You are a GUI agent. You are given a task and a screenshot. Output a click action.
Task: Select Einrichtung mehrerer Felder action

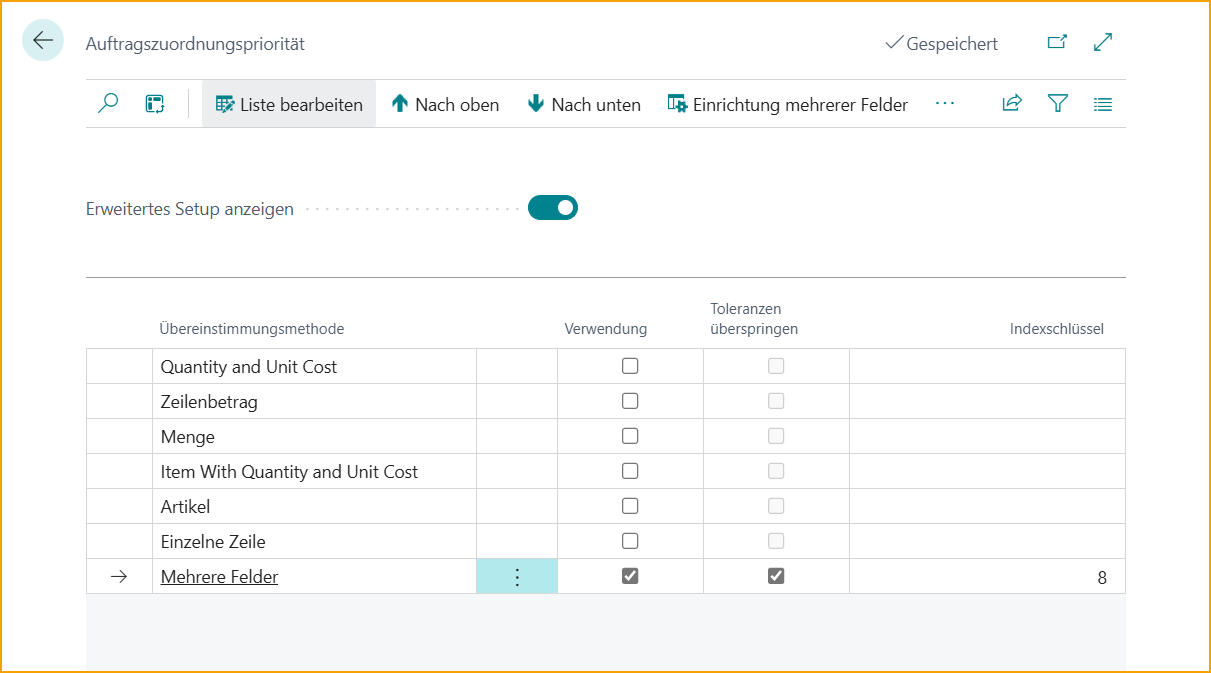click(788, 104)
